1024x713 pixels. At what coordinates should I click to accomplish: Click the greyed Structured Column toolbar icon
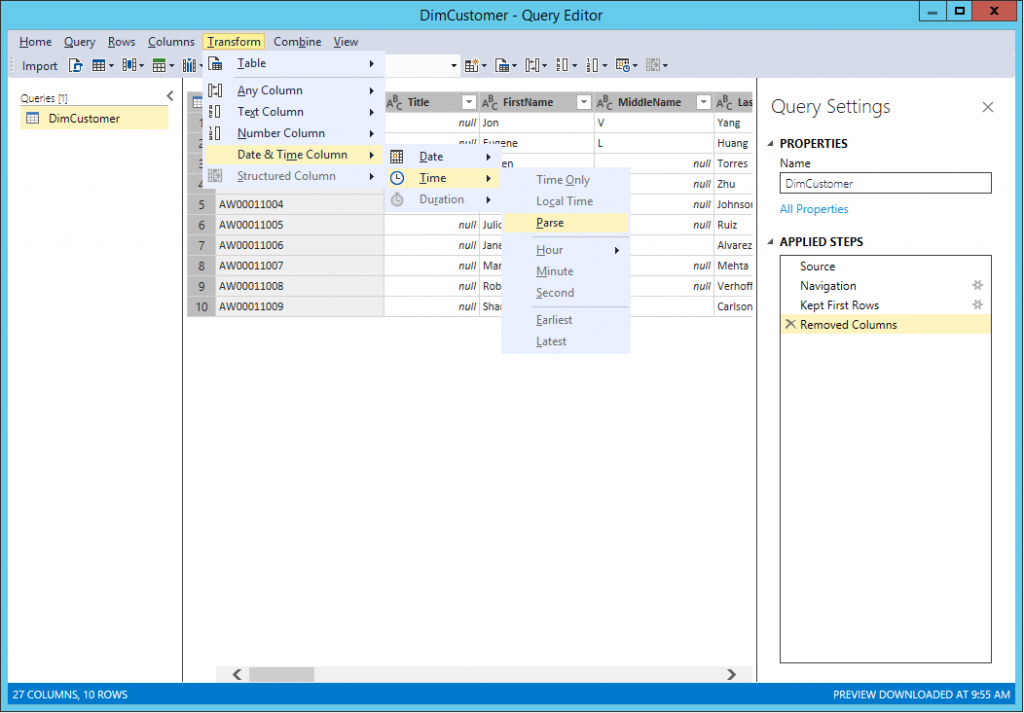point(652,65)
